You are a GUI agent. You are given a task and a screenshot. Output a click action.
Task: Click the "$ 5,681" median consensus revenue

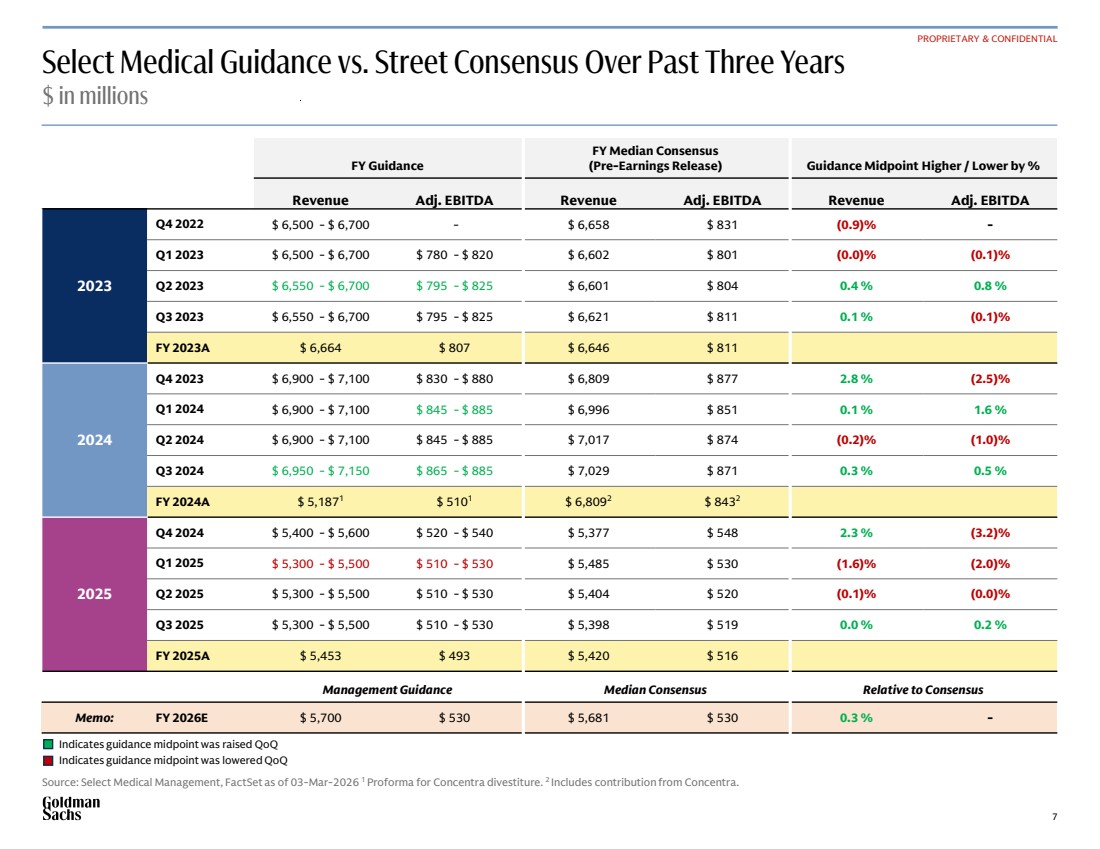click(589, 718)
